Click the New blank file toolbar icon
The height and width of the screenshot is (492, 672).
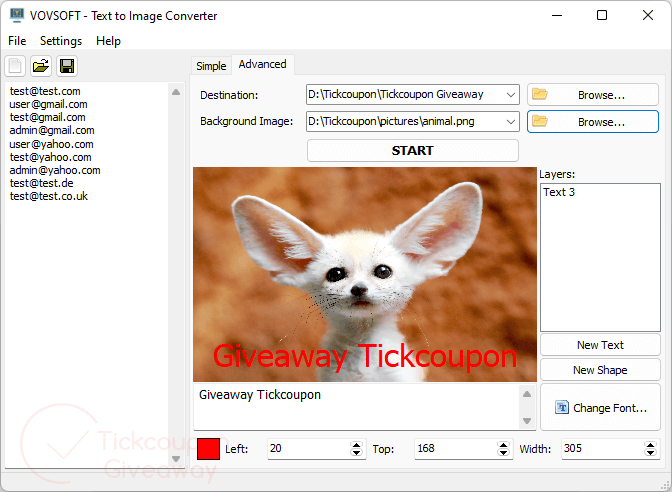15,66
